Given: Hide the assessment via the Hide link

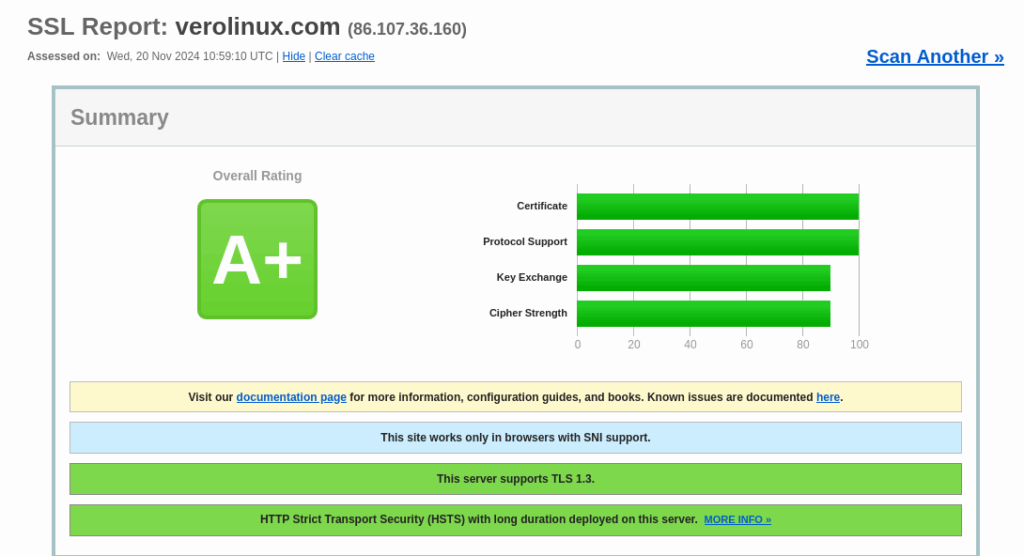Looking at the screenshot, I should 293,57.
